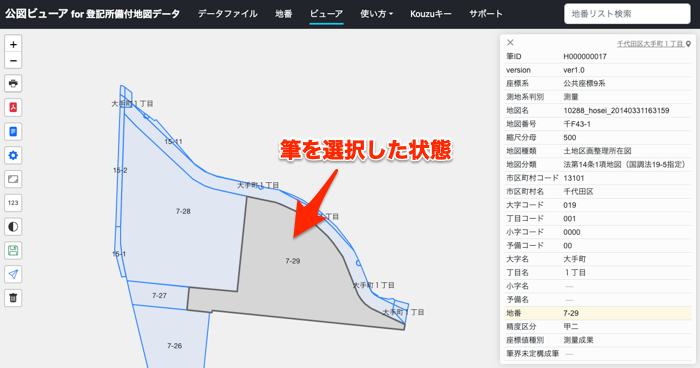Screen dimensions: 700x368
Task: Select the ビューア tab
Action: click(x=326, y=14)
